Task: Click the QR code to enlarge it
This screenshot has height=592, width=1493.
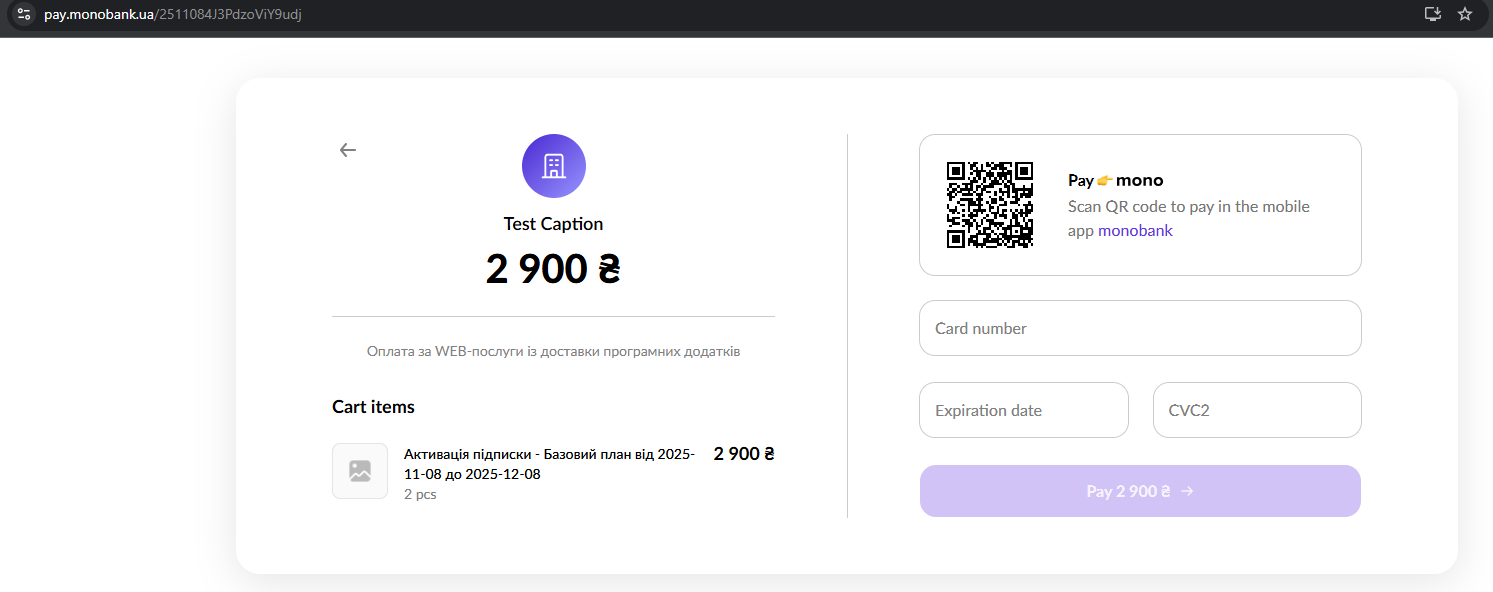Action: pos(989,205)
